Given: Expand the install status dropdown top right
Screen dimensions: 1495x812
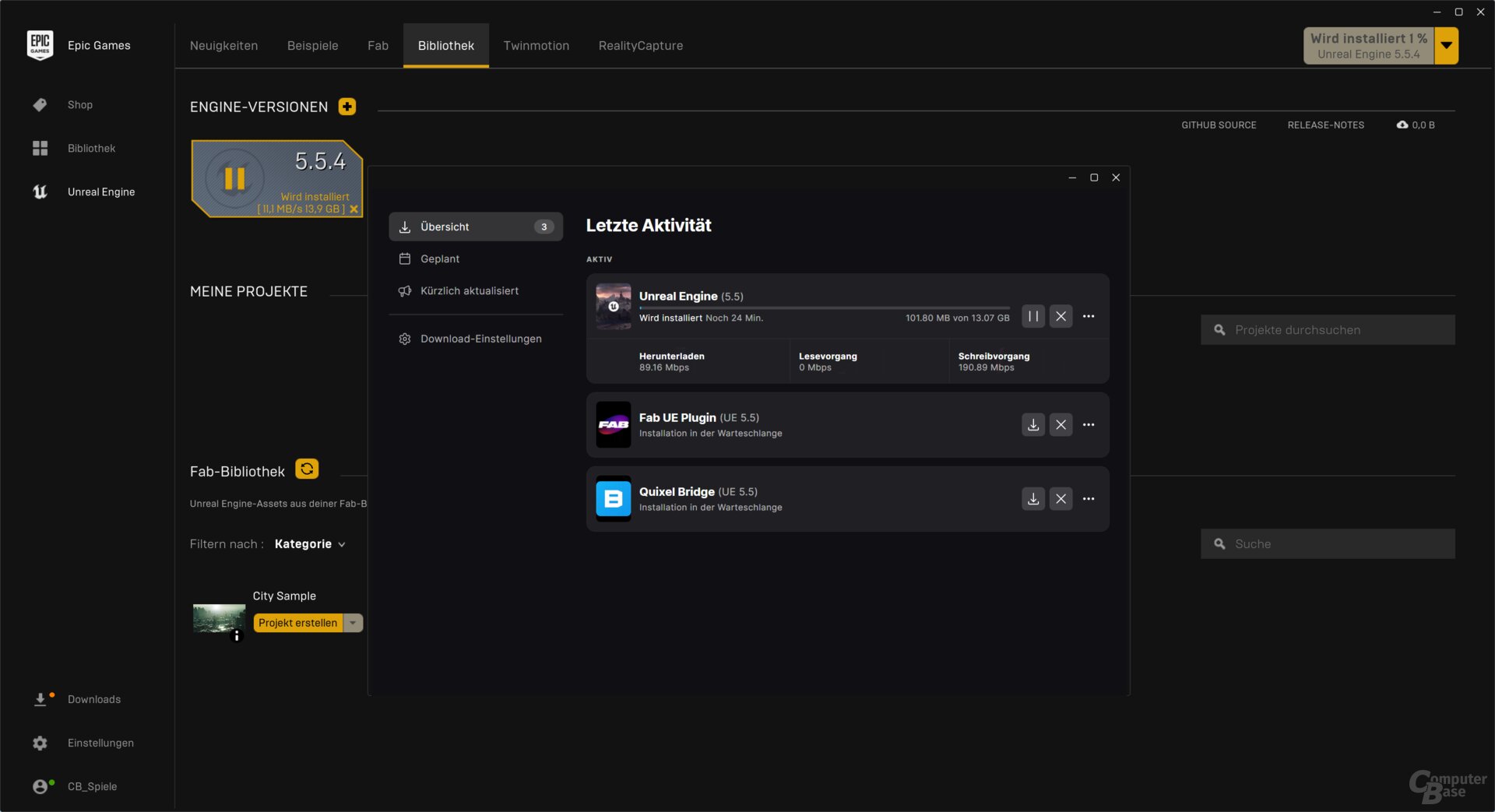Looking at the screenshot, I should click(x=1445, y=45).
